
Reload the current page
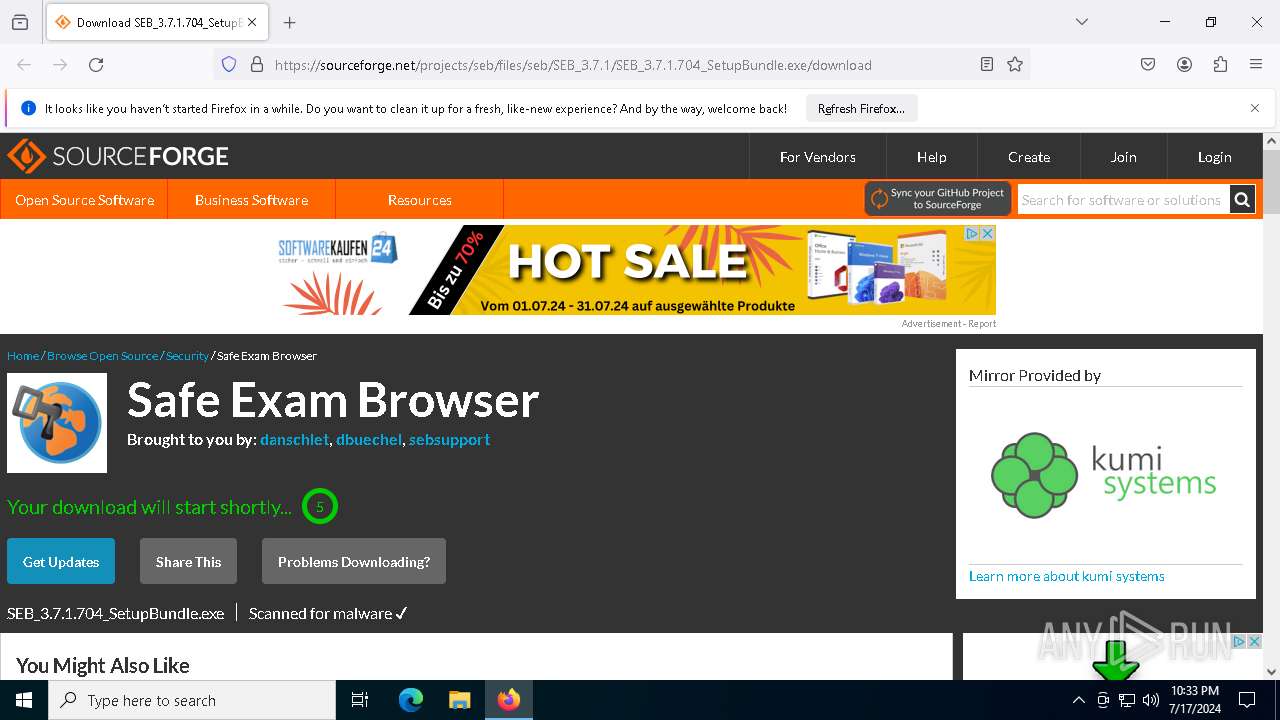(96, 65)
